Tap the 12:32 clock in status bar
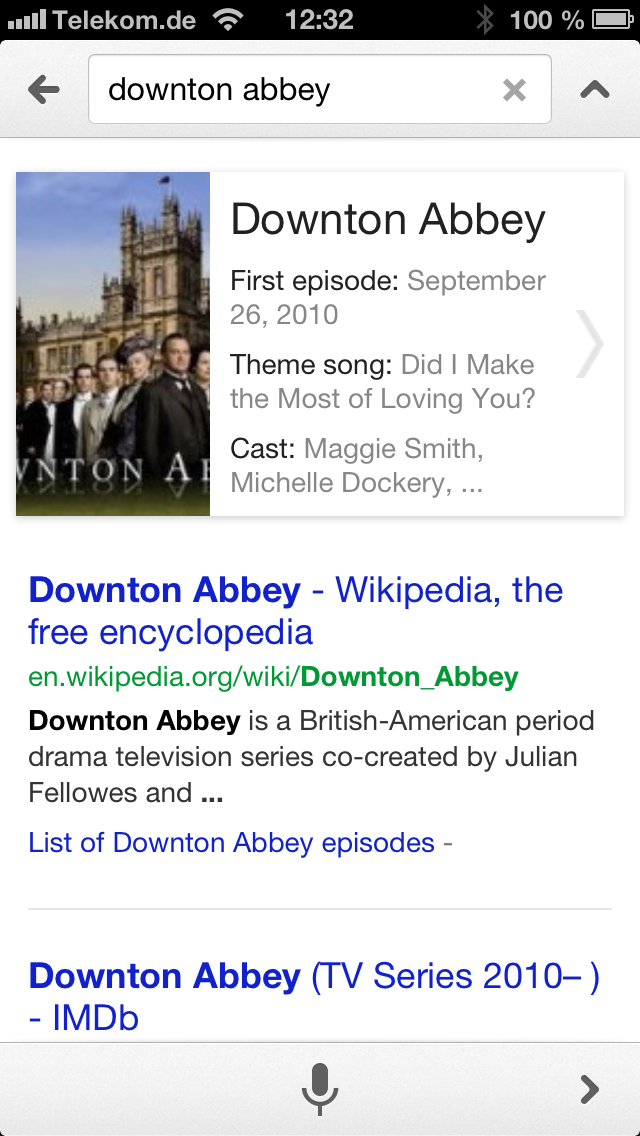This screenshot has height=1136, width=640. point(319,19)
